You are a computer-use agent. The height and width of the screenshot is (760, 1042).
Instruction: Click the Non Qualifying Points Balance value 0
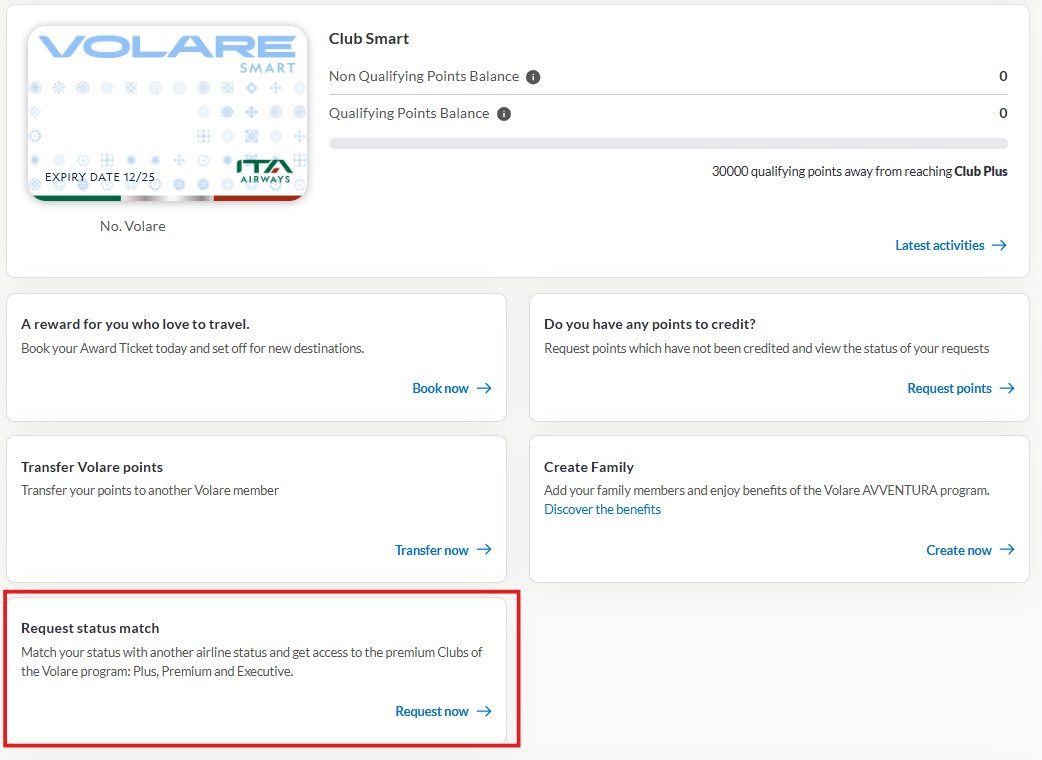(1003, 76)
